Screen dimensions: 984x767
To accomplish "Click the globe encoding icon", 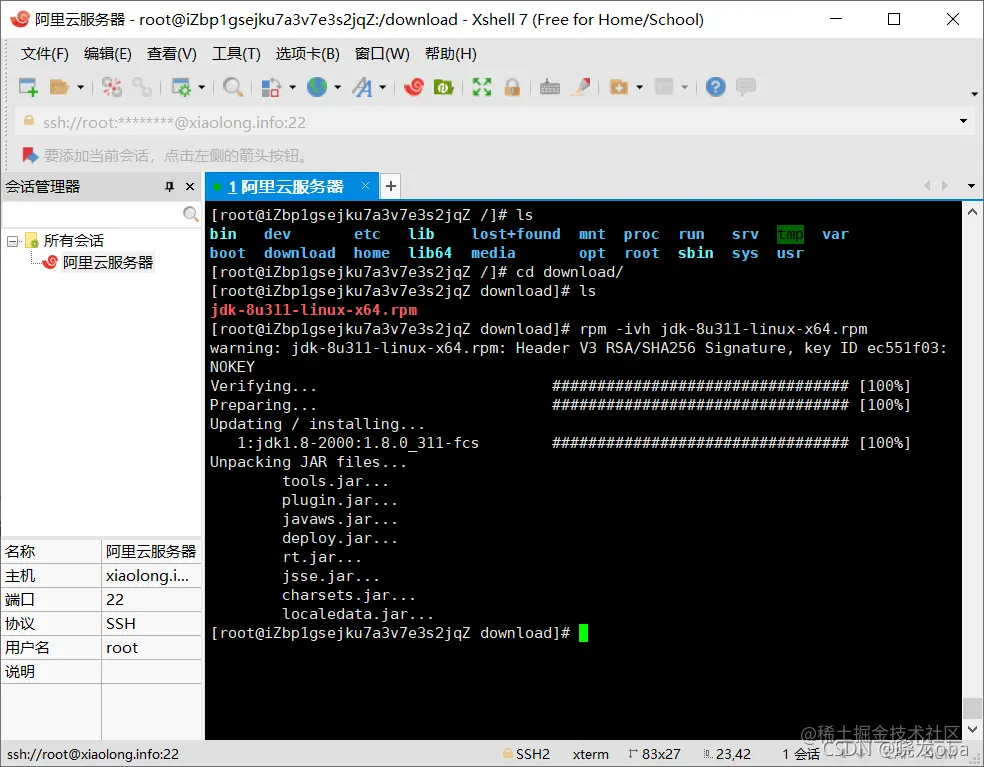I will (x=317, y=87).
